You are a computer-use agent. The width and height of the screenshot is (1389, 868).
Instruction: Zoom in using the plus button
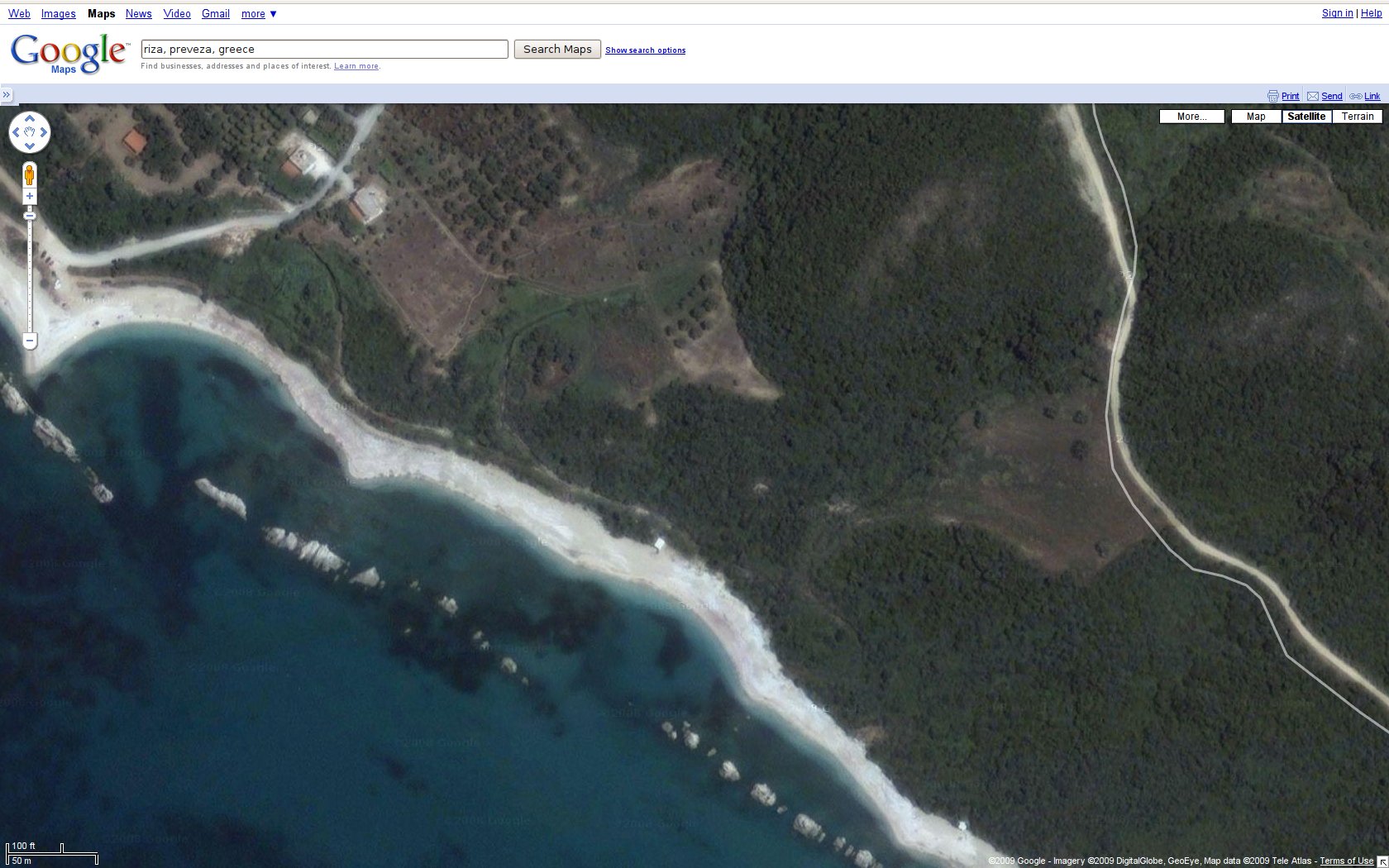[30, 197]
